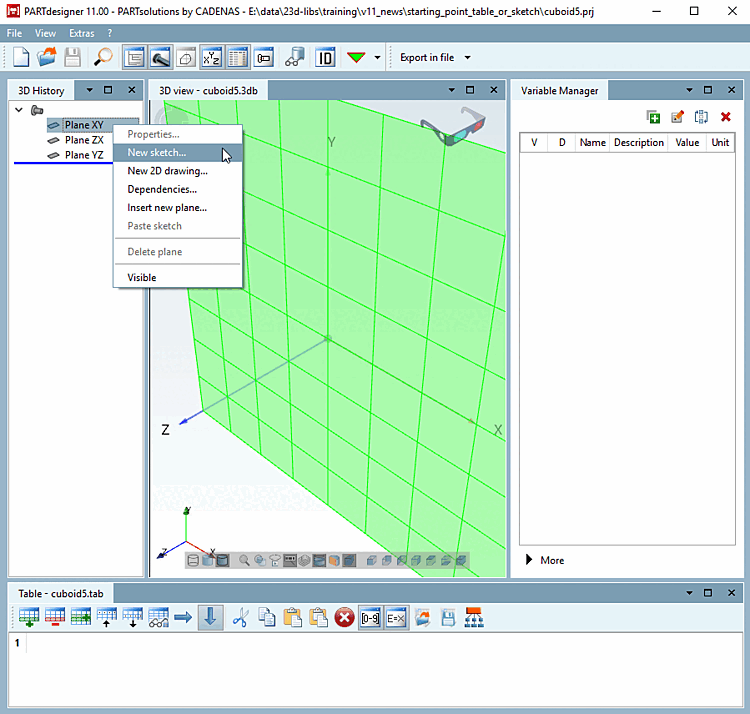750x714 pixels.
Task: Expand the More section in Variable Manager
Action: tap(545, 560)
